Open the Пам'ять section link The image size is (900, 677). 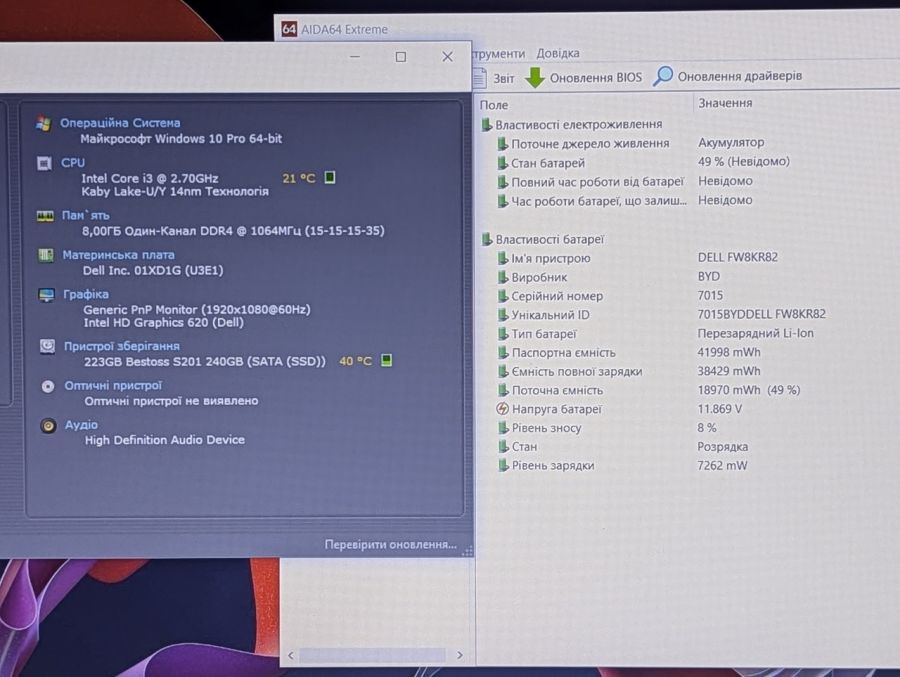point(86,215)
